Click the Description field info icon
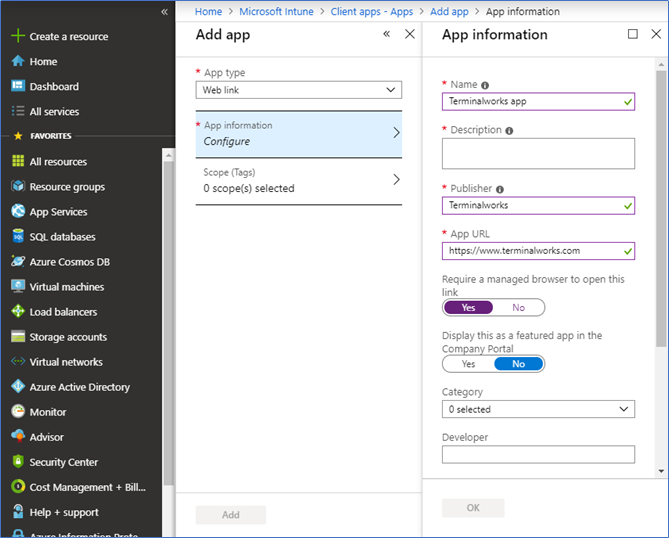 click(x=509, y=131)
